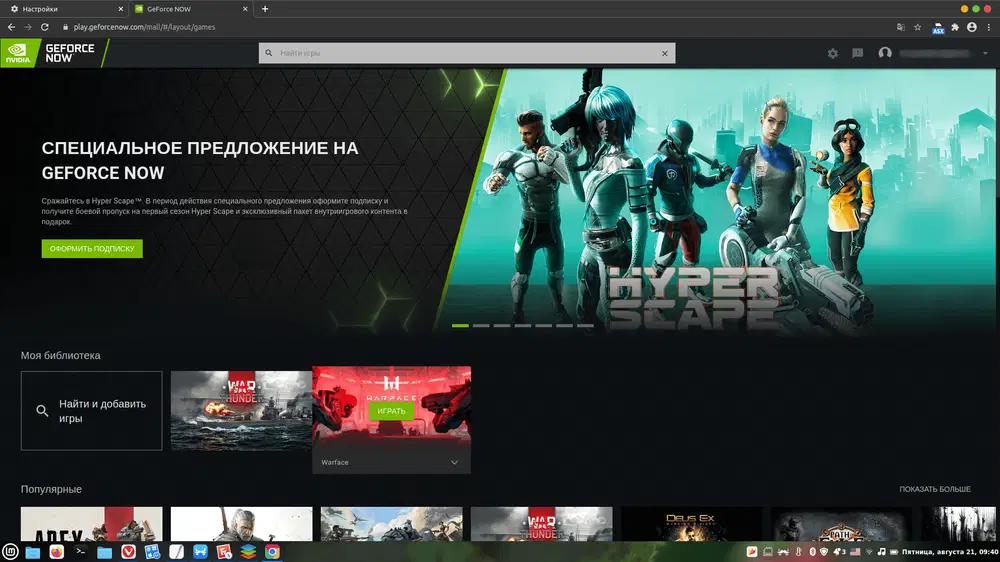
Task: Click the user account avatar
Action: coord(885,53)
